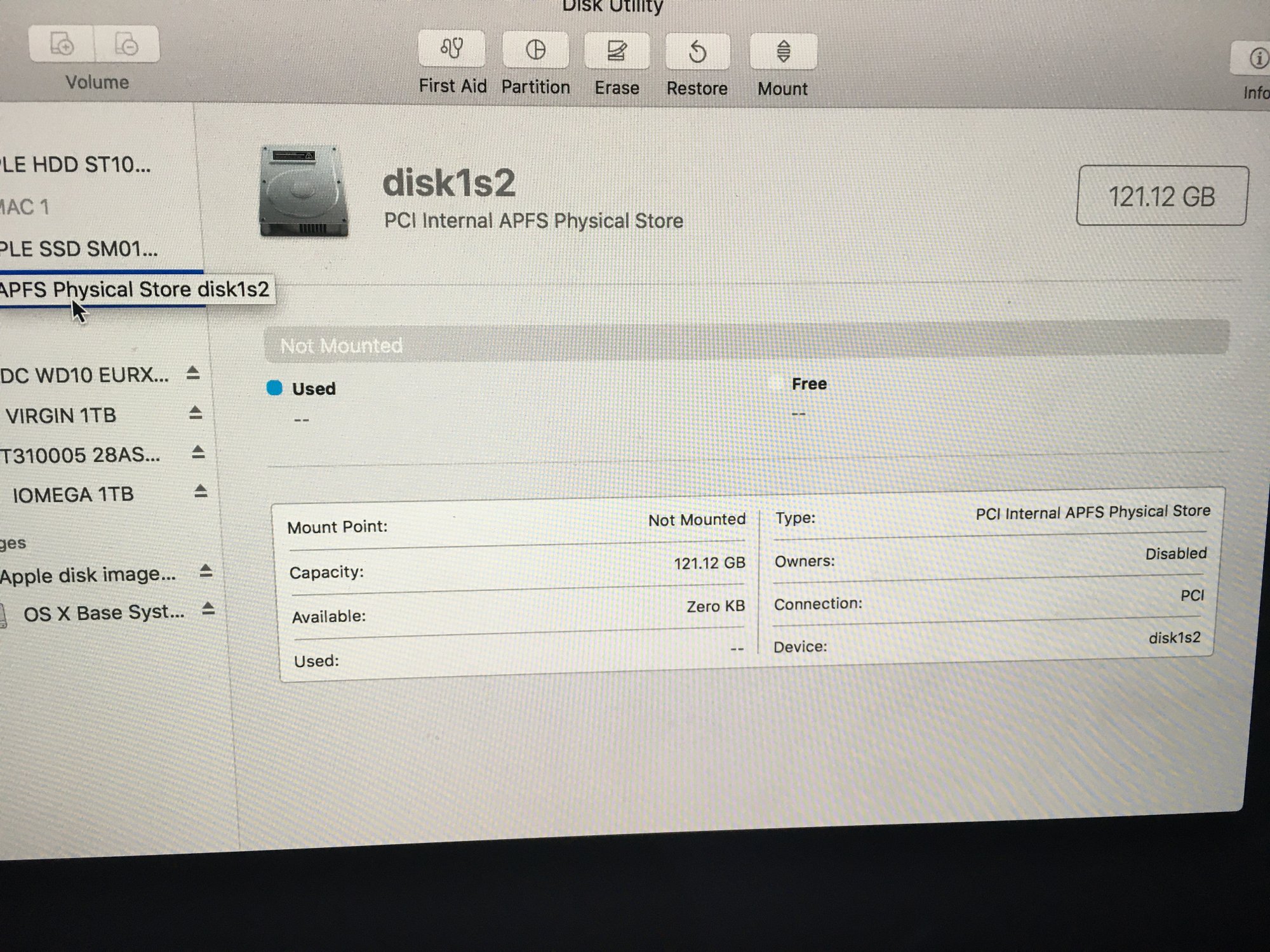Eject the WD10 EURX drive
The image size is (1270, 952).
pos(193,373)
